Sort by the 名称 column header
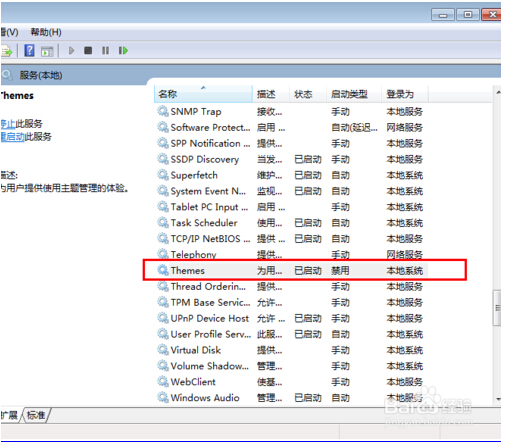Screen dimensions: 505x443 tap(203, 94)
